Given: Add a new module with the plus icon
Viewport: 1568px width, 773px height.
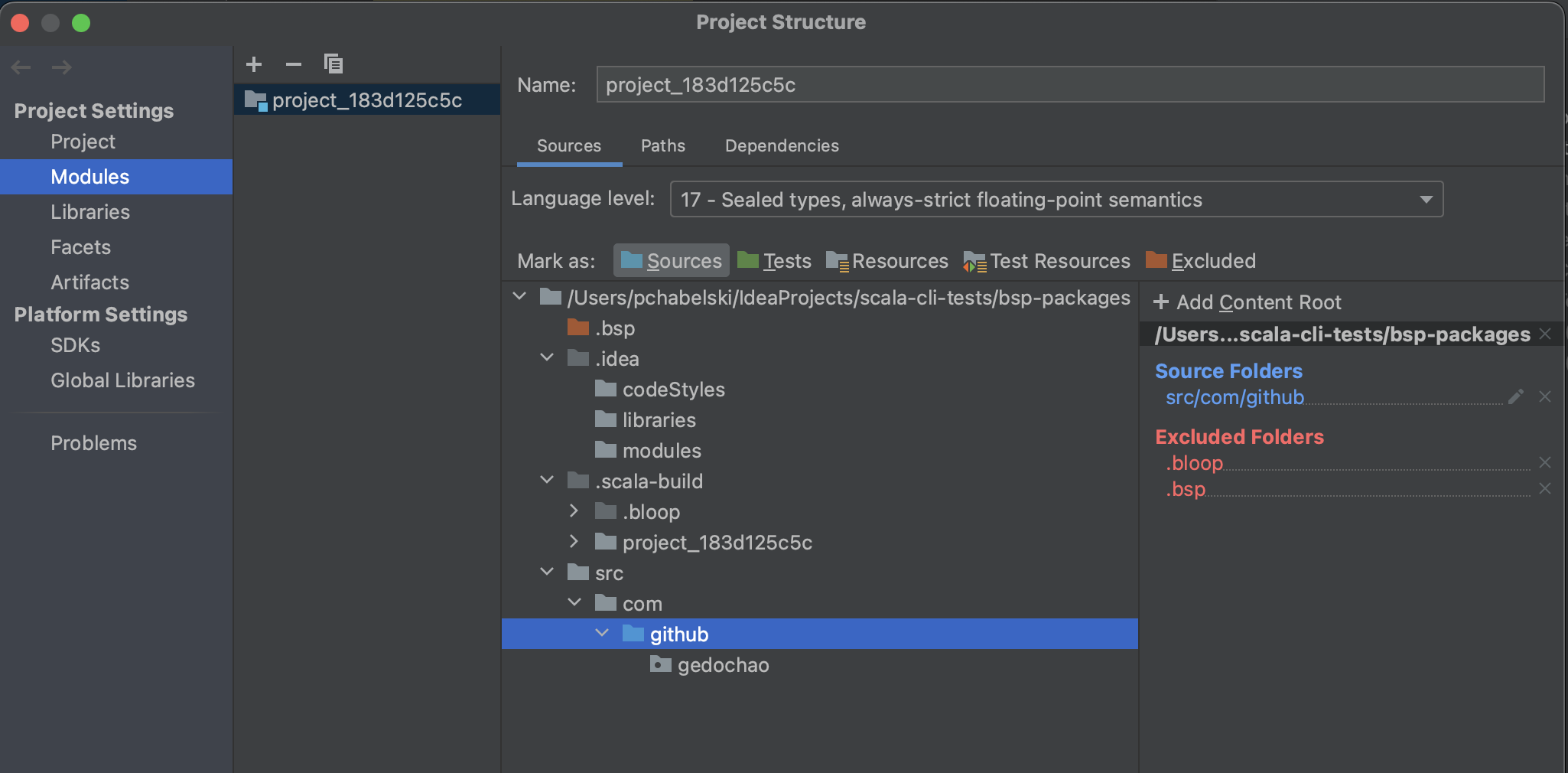Looking at the screenshot, I should click(253, 64).
